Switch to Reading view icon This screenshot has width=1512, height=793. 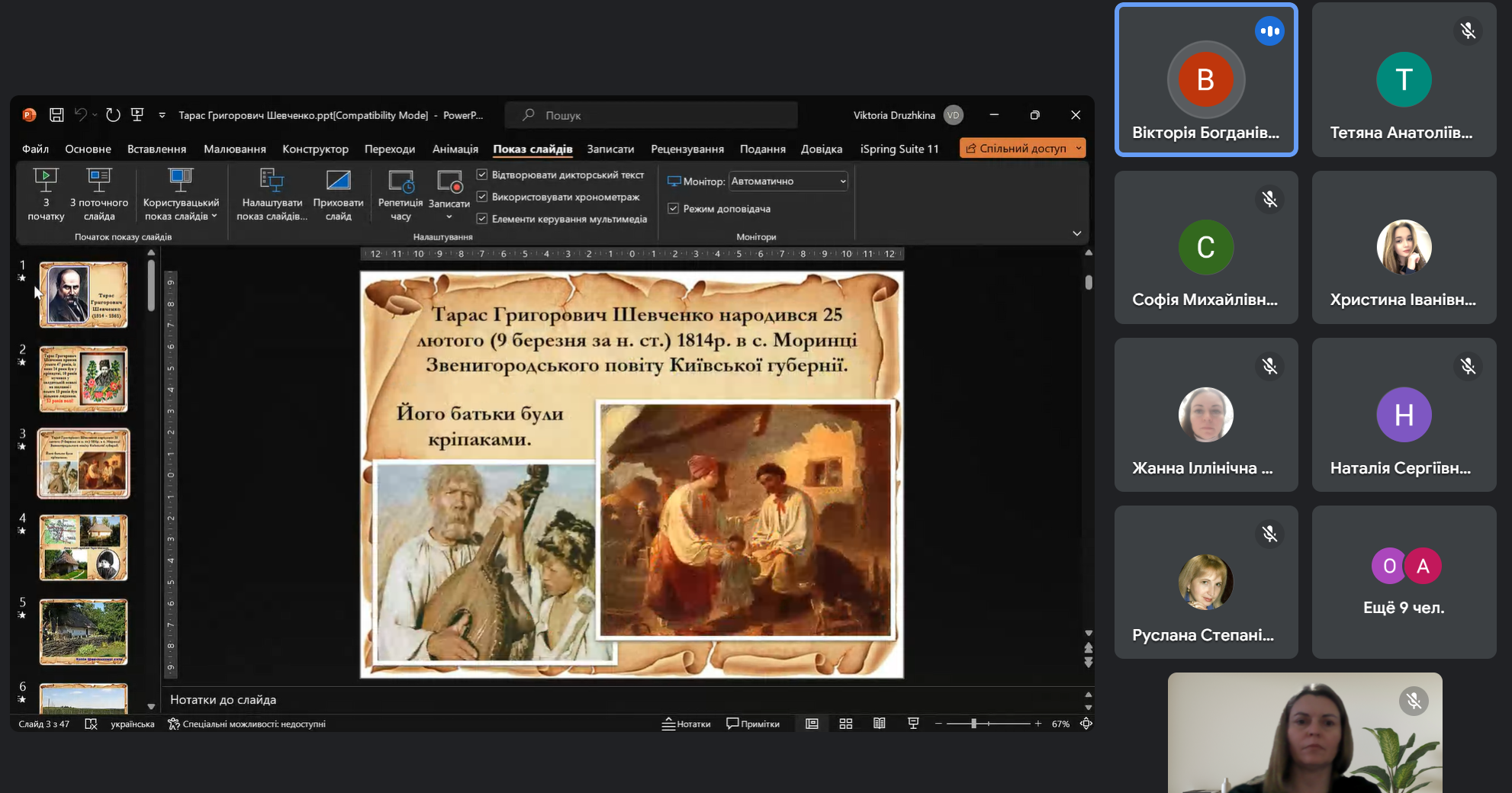point(880,724)
